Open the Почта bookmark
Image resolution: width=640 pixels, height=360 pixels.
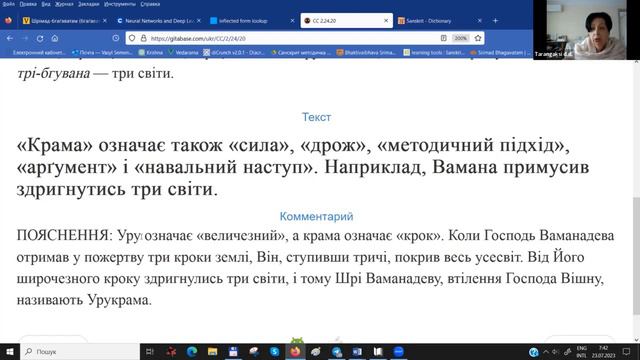(x=102, y=52)
